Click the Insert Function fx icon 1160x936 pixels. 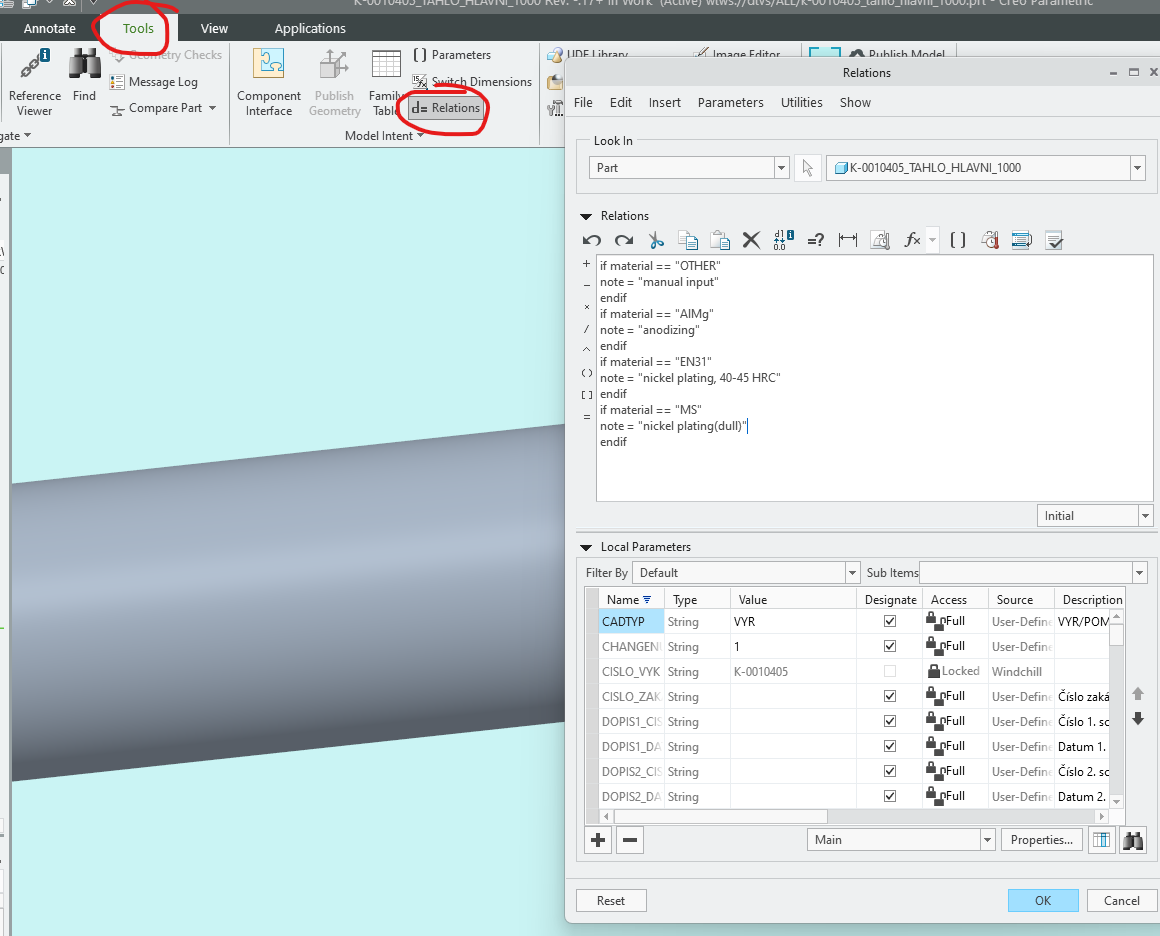pyautogui.click(x=911, y=240)
